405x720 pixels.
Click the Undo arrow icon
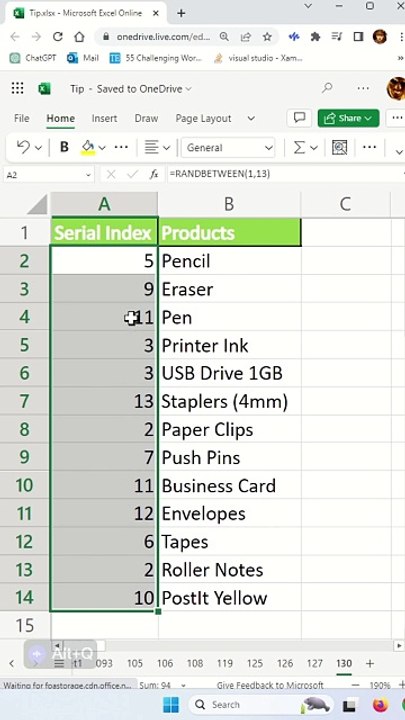[x=23, y=147]
